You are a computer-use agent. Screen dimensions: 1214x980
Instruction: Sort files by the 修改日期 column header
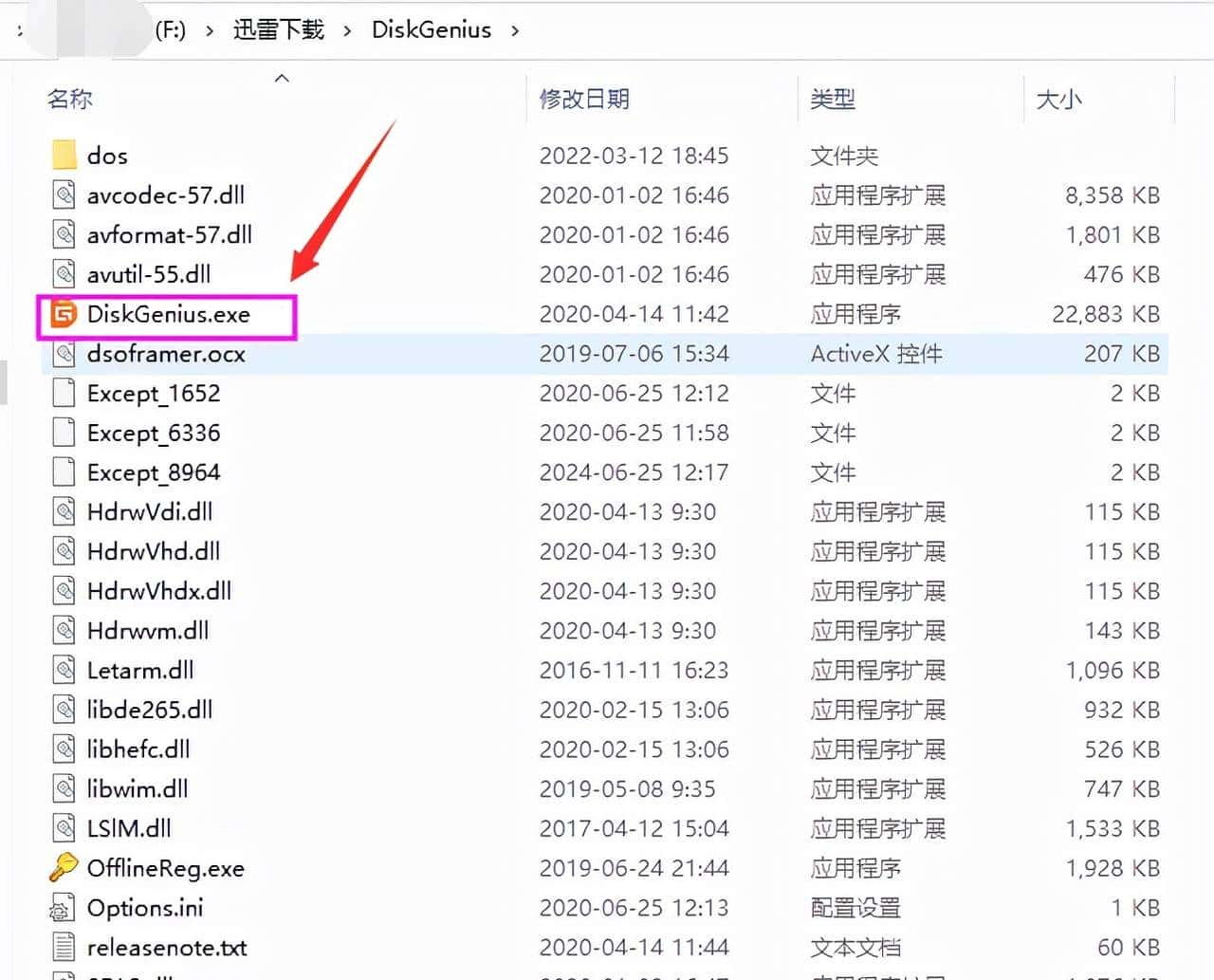(x=584, y=99)
